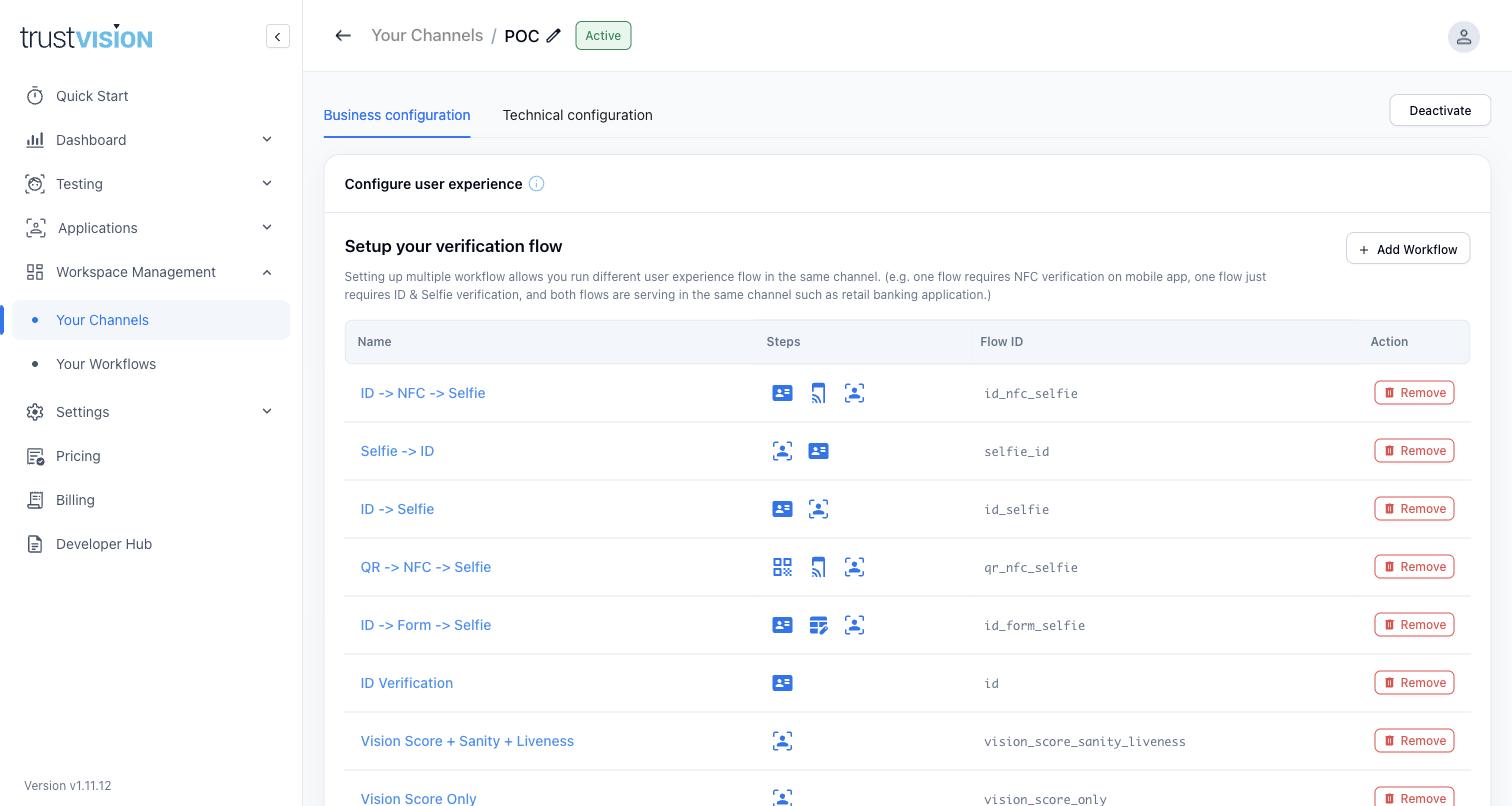Click the QR code step icon in QR -> NFC -> Selfie row
The width and height of the screenshot is (1512, 806).
(x=783, y=567)
